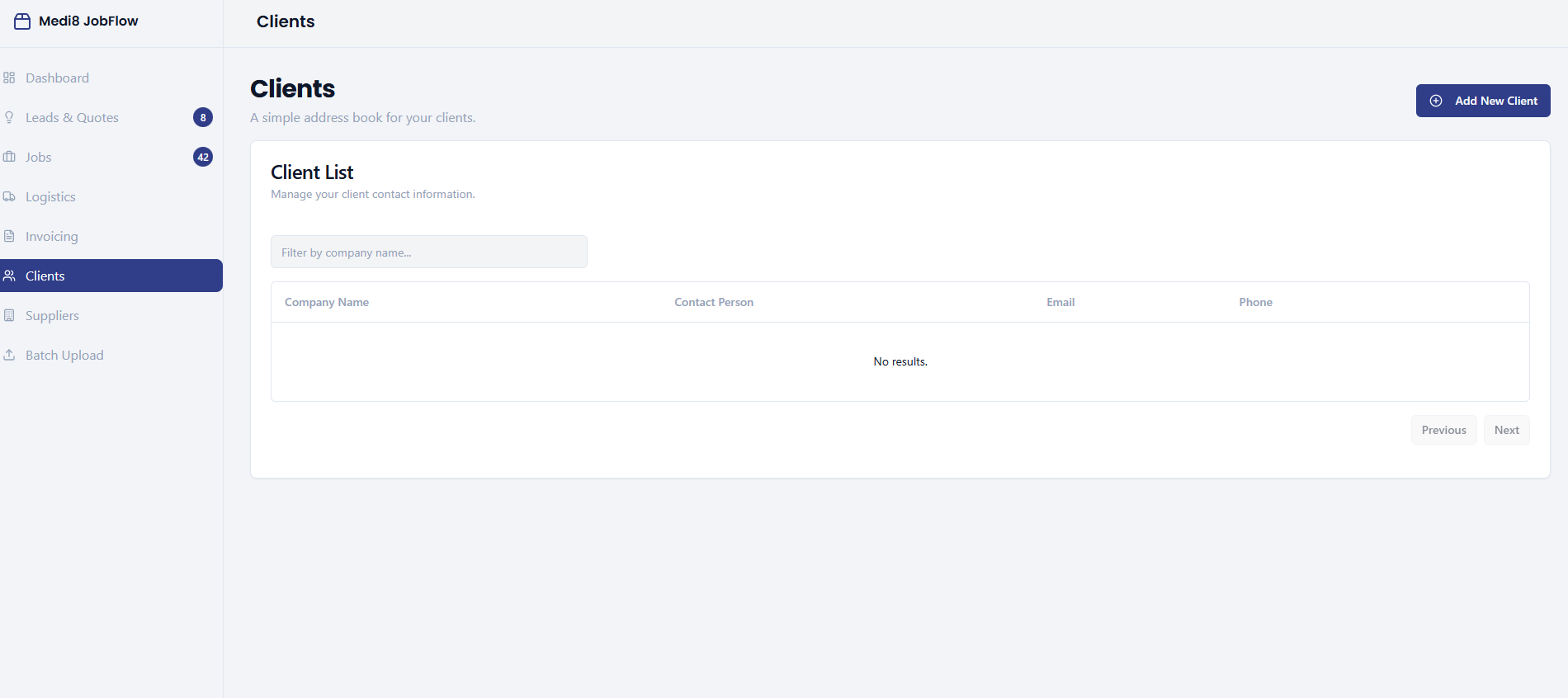Click the Contact Person column header

click(x=714, y=302)
